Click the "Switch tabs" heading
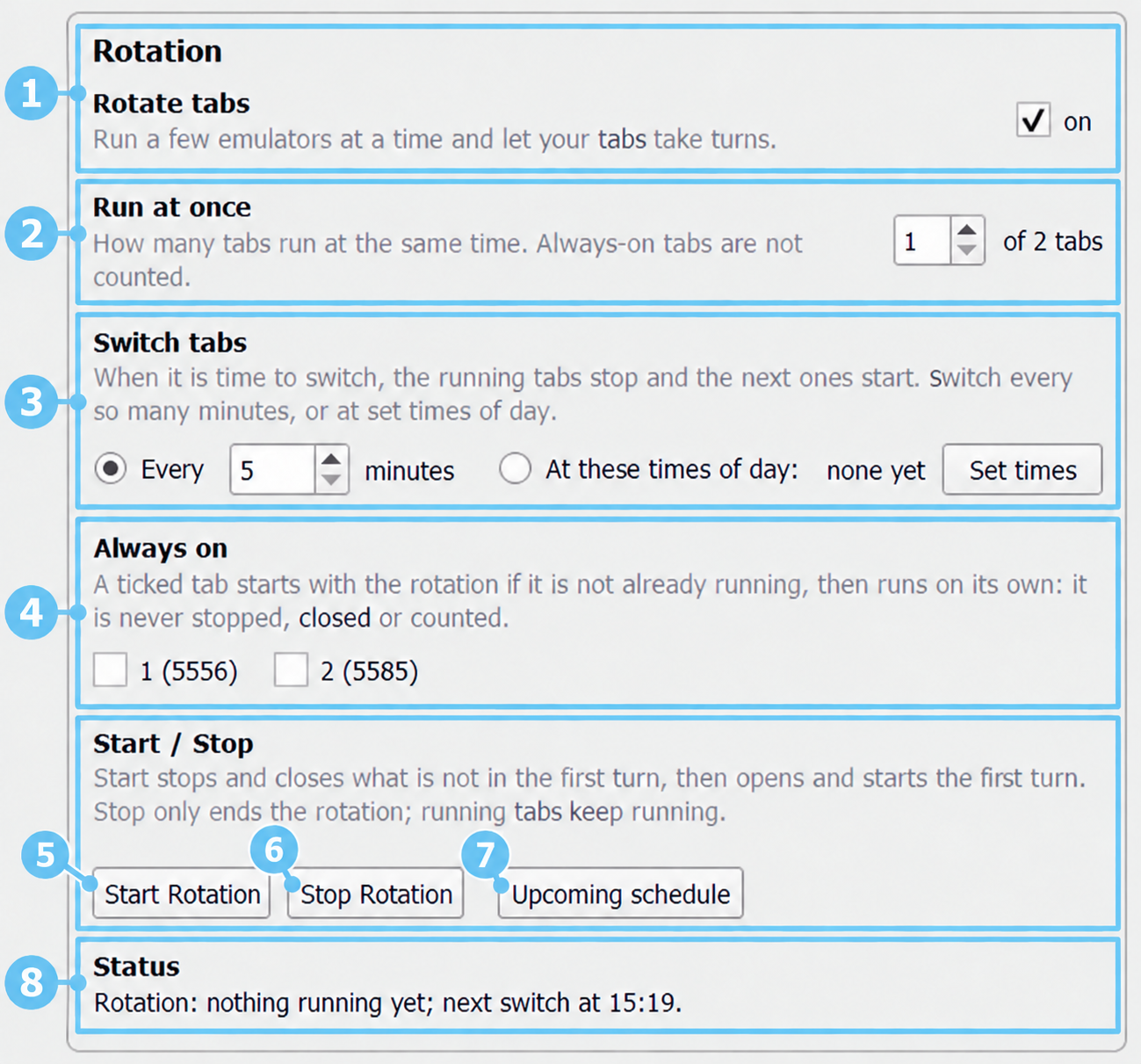 point(170,343)
